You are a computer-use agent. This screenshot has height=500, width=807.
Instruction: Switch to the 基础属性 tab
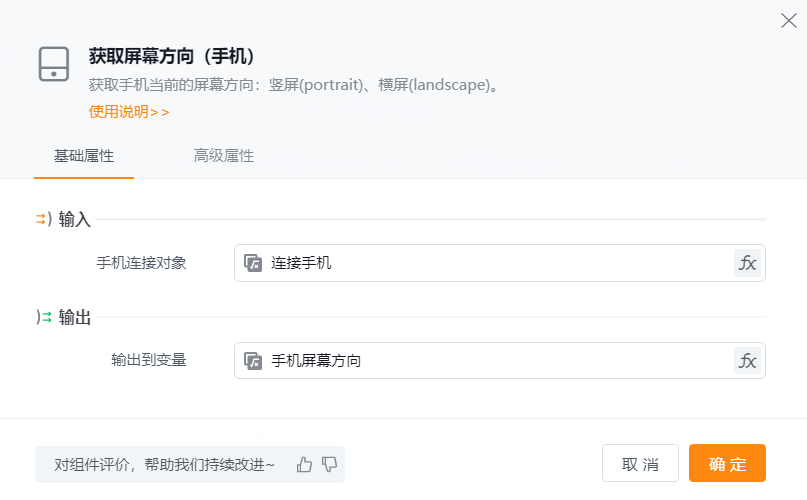point(84,157)
